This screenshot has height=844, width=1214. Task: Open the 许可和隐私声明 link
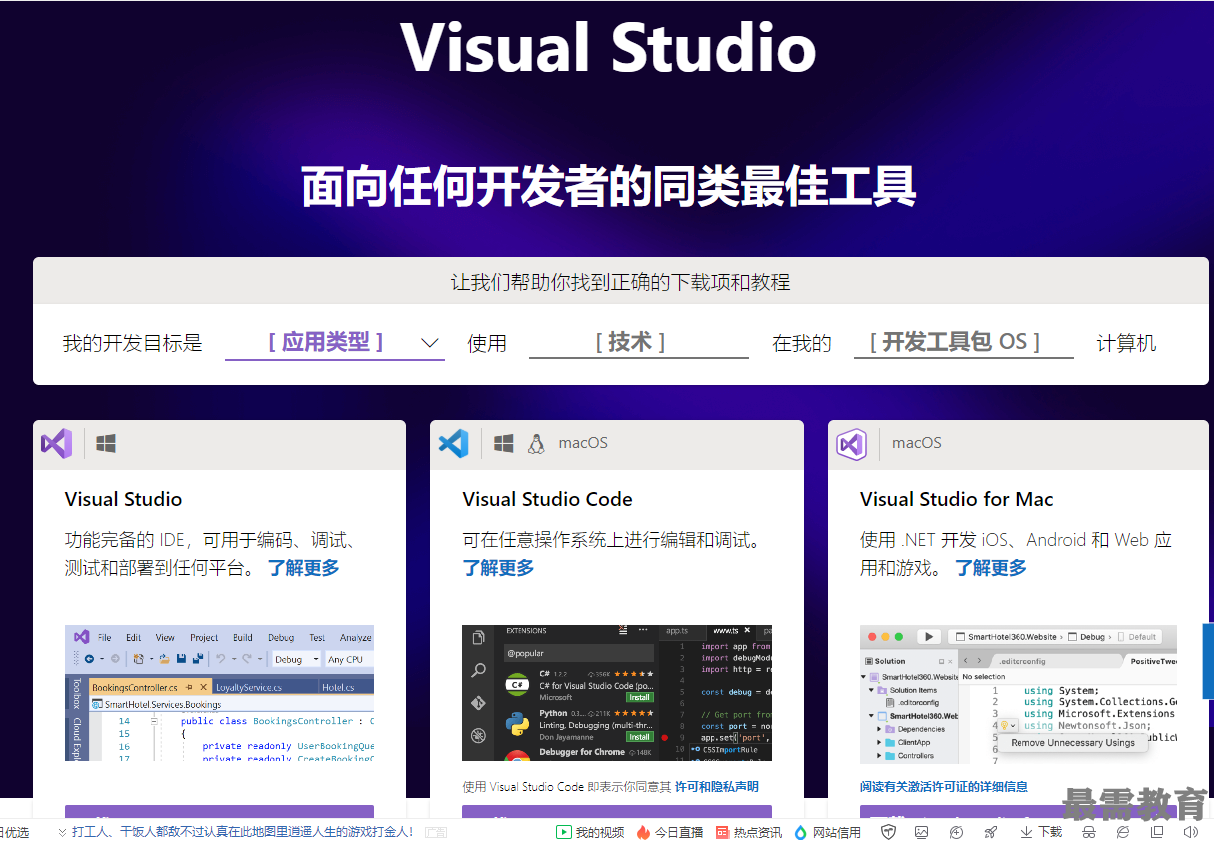point(716,787)
